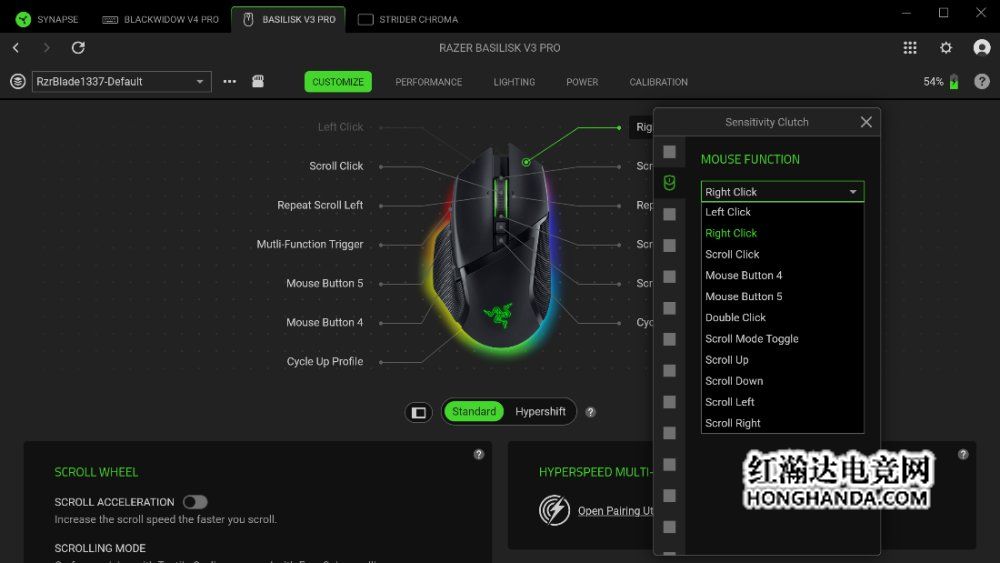Switch to Hypershift mode
Screen dimensions: 1000x563
(x=540, y=412)
